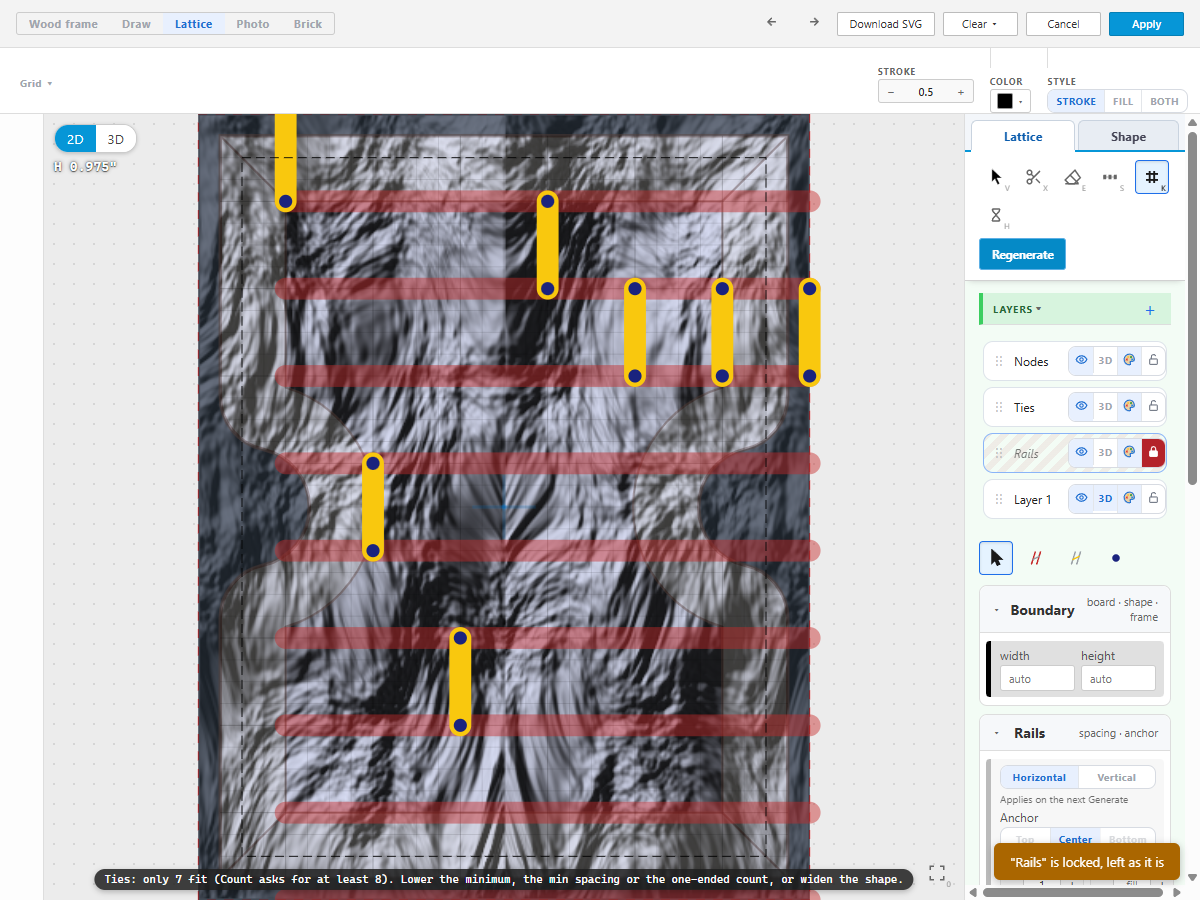This screenshot has height=900, width=1200.
Task: Lock Layer 1
Action: [1153, 499]
